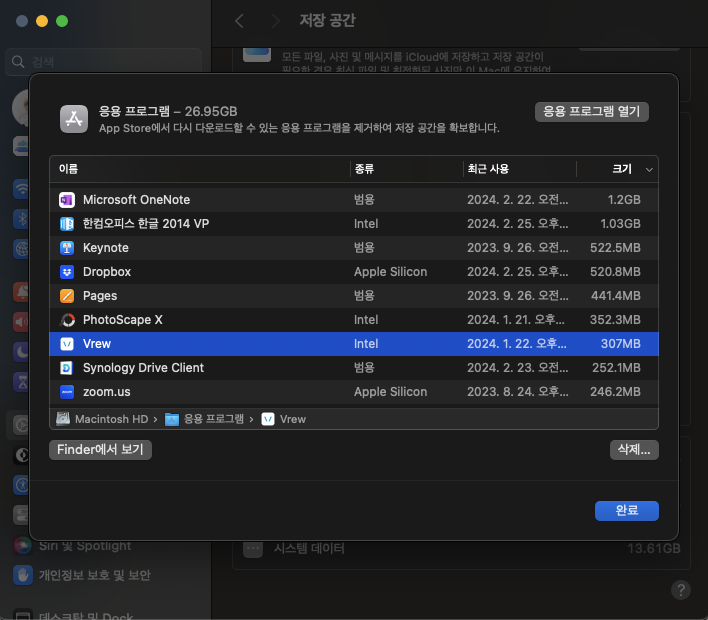Click the 246.2MB size value

tap(615, 392)
